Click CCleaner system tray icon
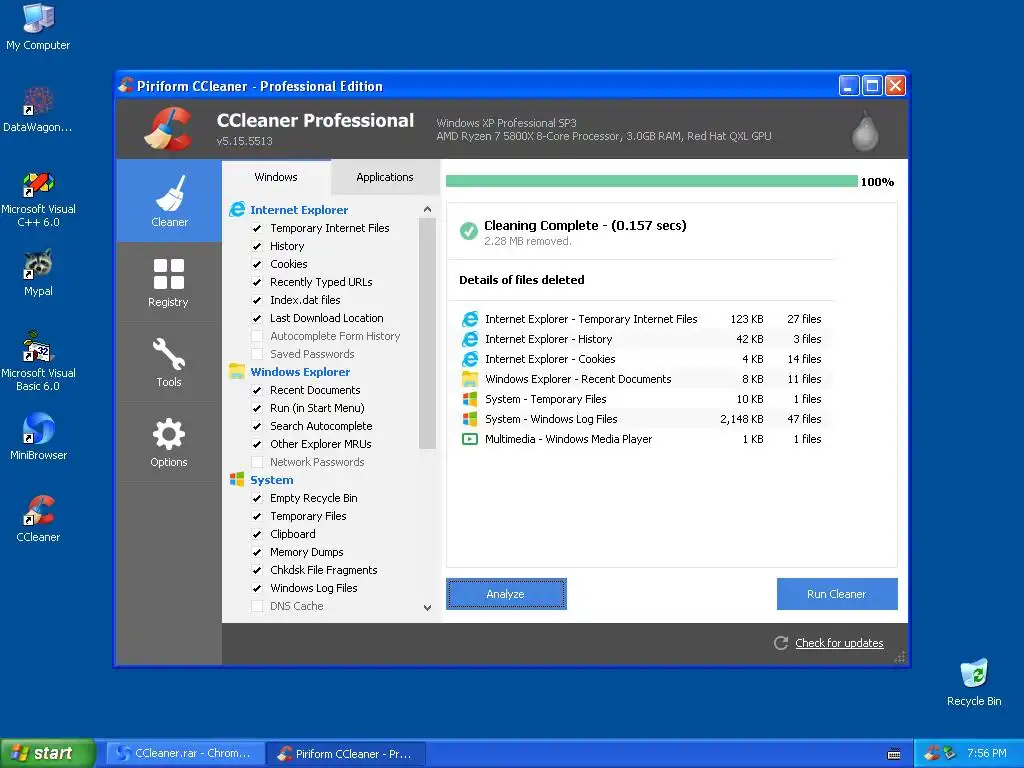 (931, 753)
